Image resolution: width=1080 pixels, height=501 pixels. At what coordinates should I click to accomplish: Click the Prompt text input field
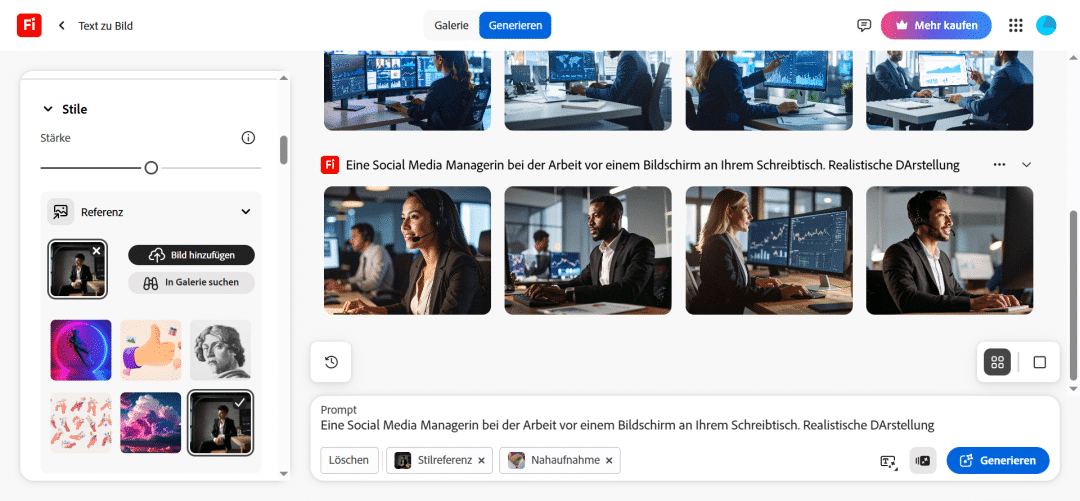(x=627, y=425)
